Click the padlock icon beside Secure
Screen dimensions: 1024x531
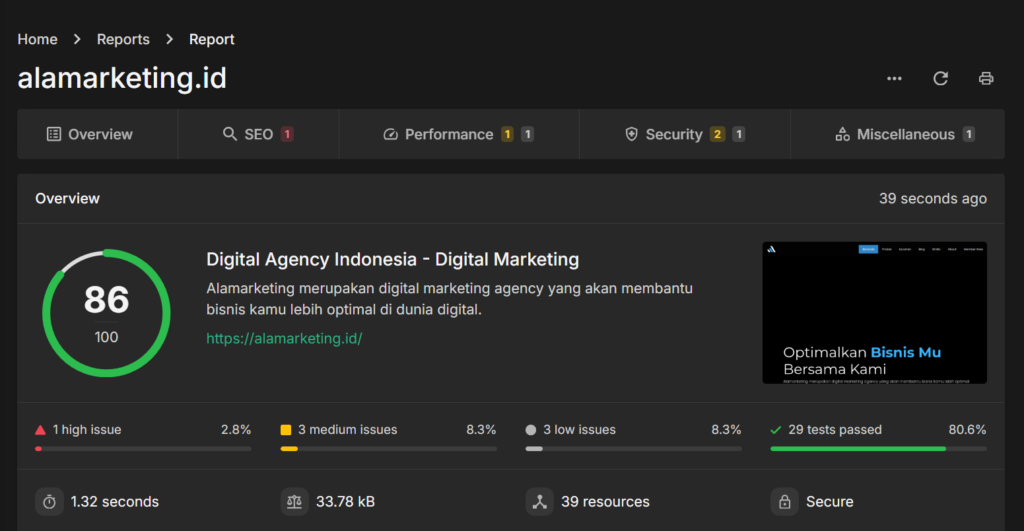click(x=784, y=502)
